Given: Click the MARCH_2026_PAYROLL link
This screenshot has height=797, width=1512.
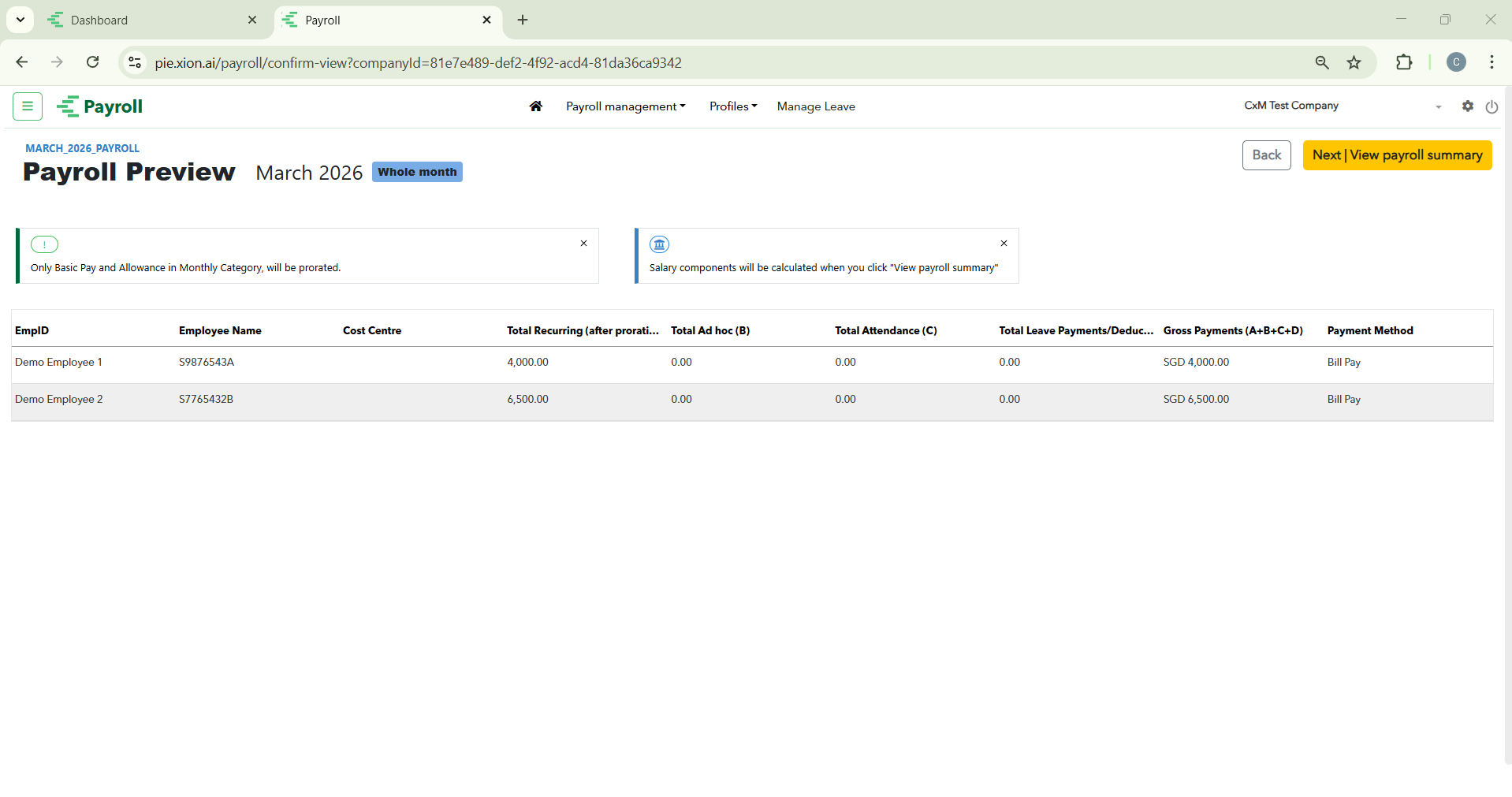Looking at the screenshot, I should click(x=82, y=148).
